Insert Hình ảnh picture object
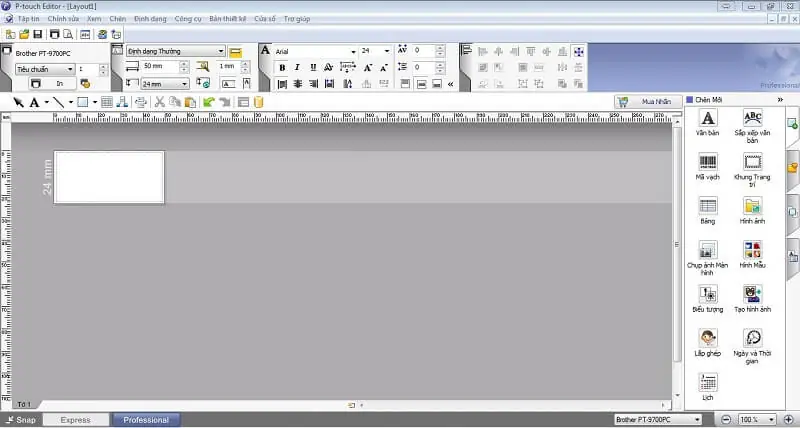 coord(753,210)
